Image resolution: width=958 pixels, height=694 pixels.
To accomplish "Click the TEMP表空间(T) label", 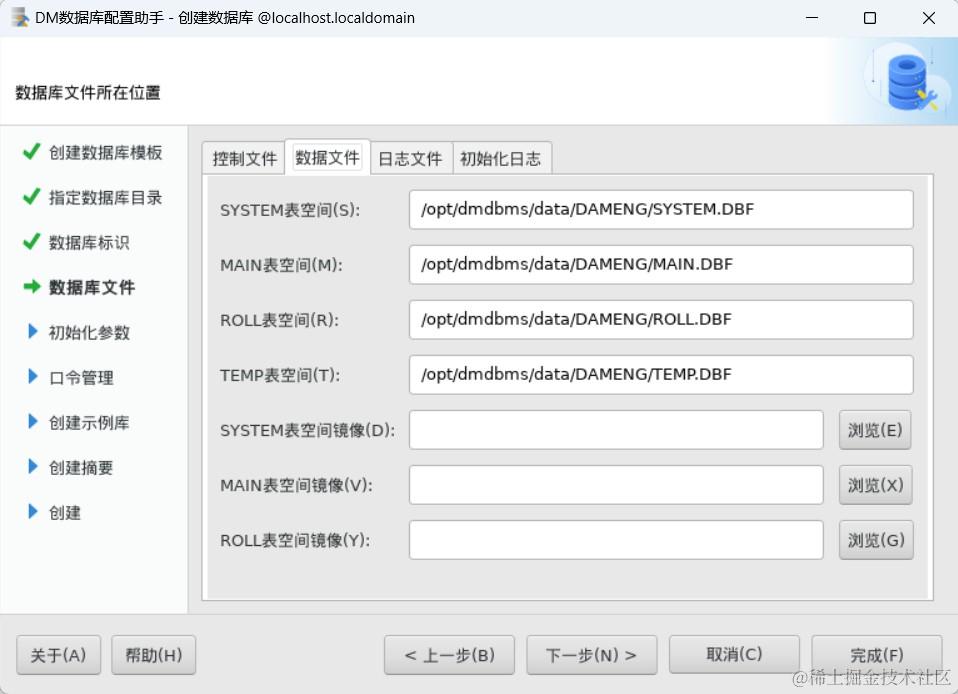I will tap(280, 375).
